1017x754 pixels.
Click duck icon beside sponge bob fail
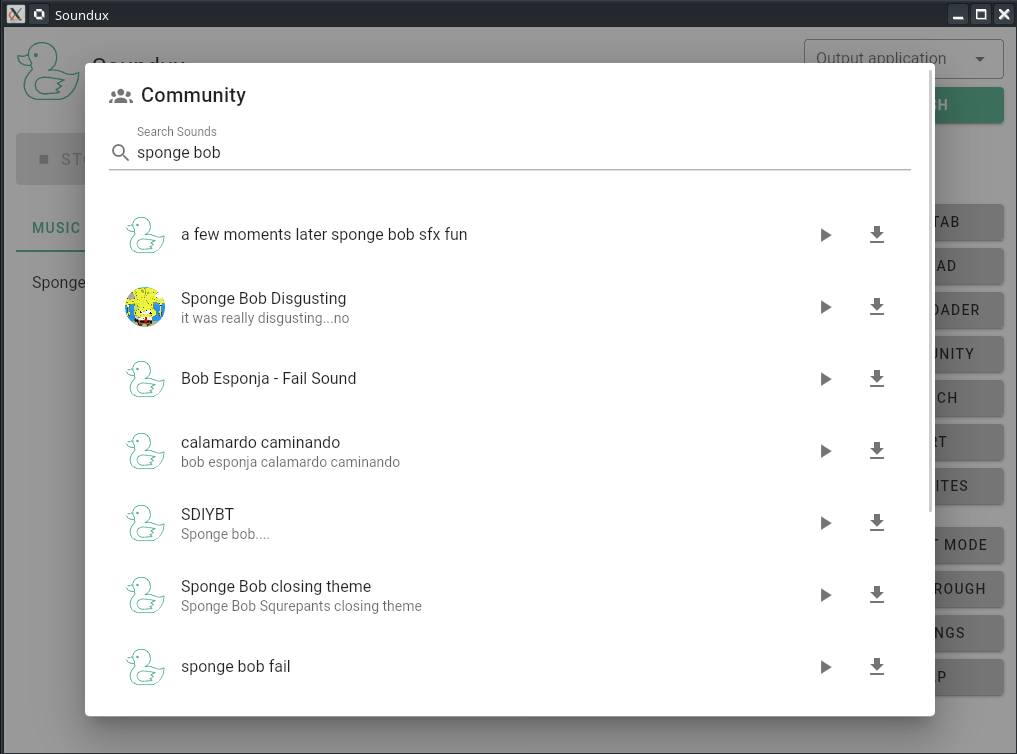145,666
